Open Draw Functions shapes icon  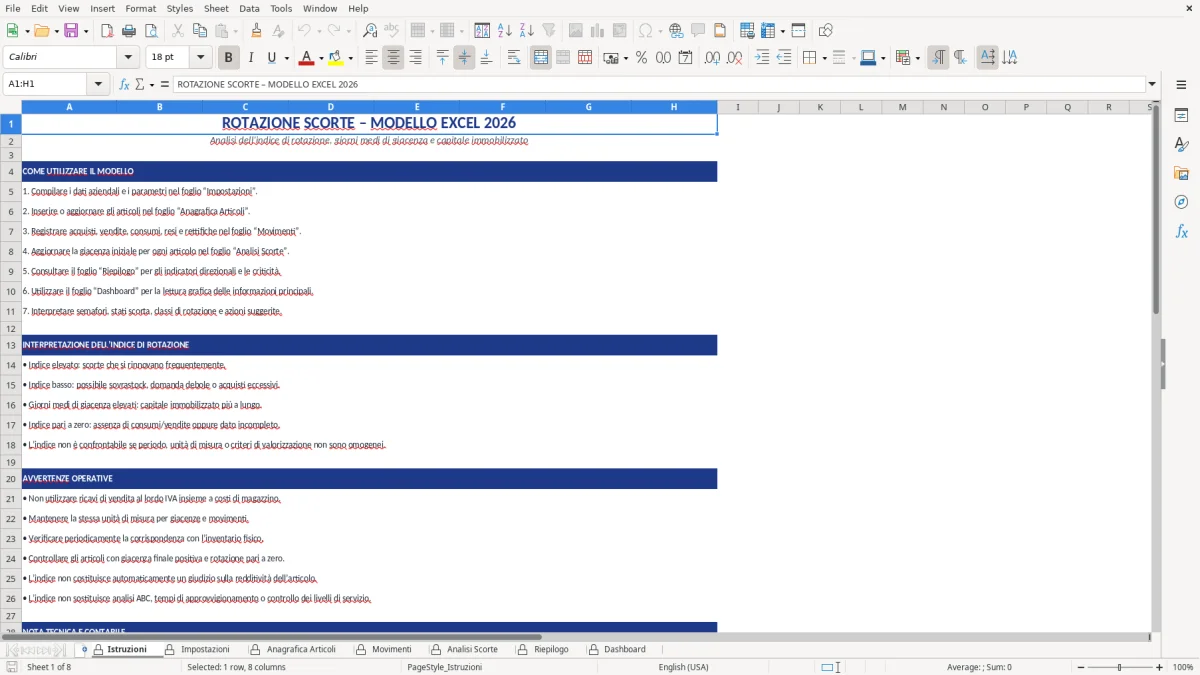[825, 31]
